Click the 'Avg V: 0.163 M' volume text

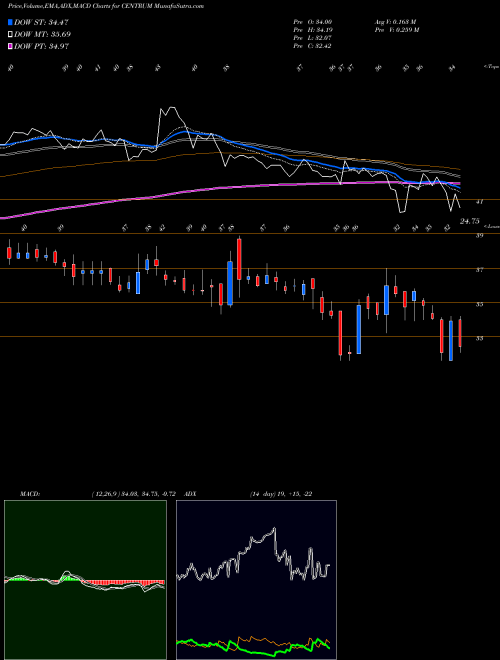tap(395, 22)
